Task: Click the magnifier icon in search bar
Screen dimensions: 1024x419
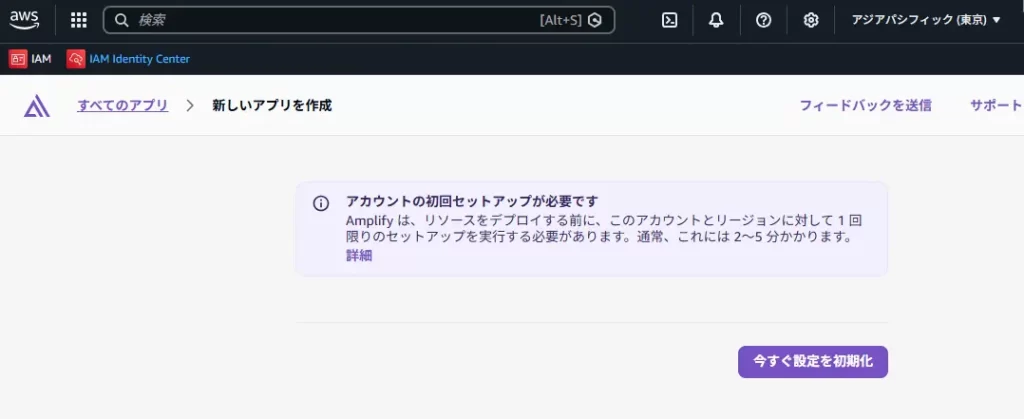Action: (121, 20)
